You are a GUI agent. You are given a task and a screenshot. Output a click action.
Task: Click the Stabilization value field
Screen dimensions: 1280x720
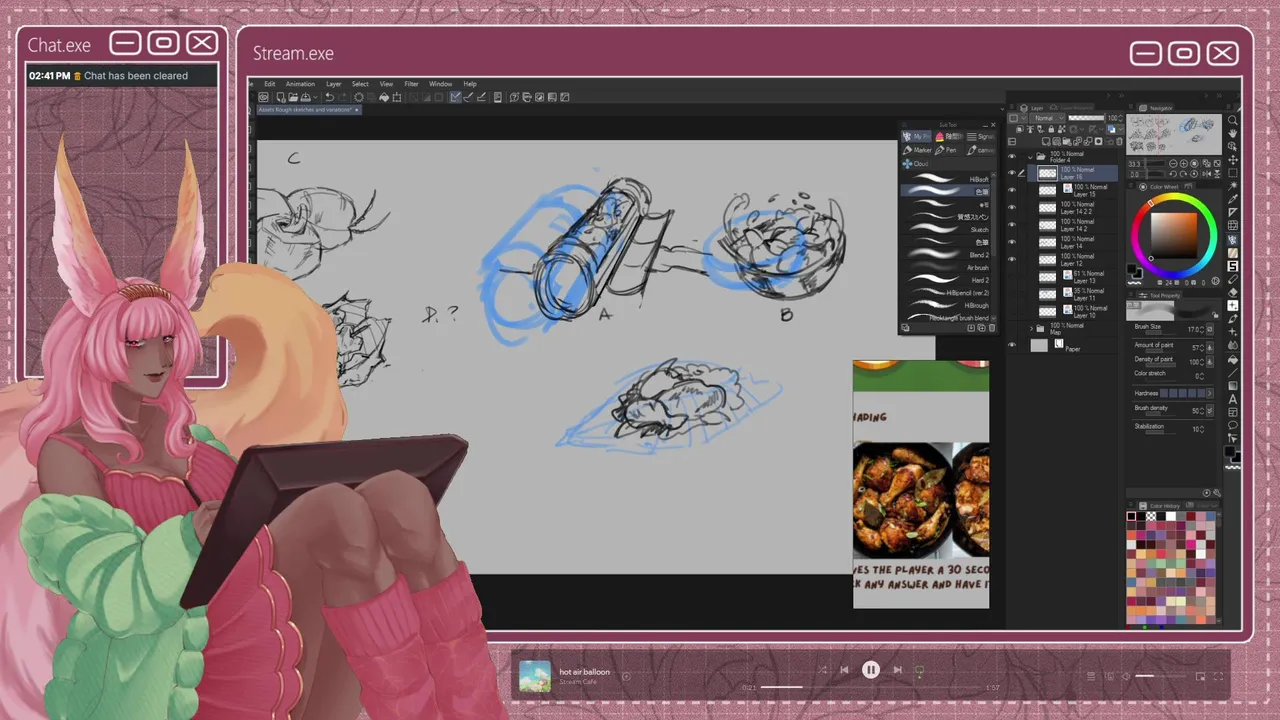[x=1197, y=428]
